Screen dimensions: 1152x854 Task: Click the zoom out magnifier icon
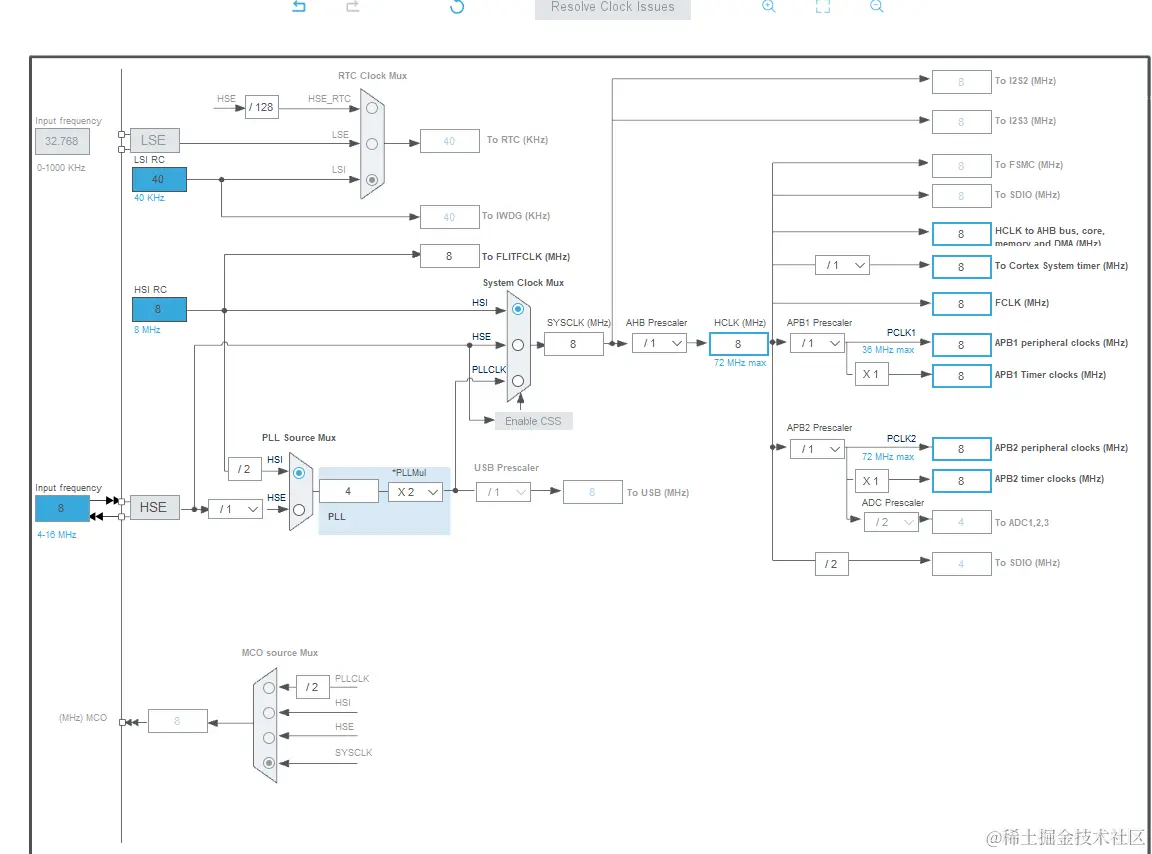pyautogui.click(x=876, y=7)
